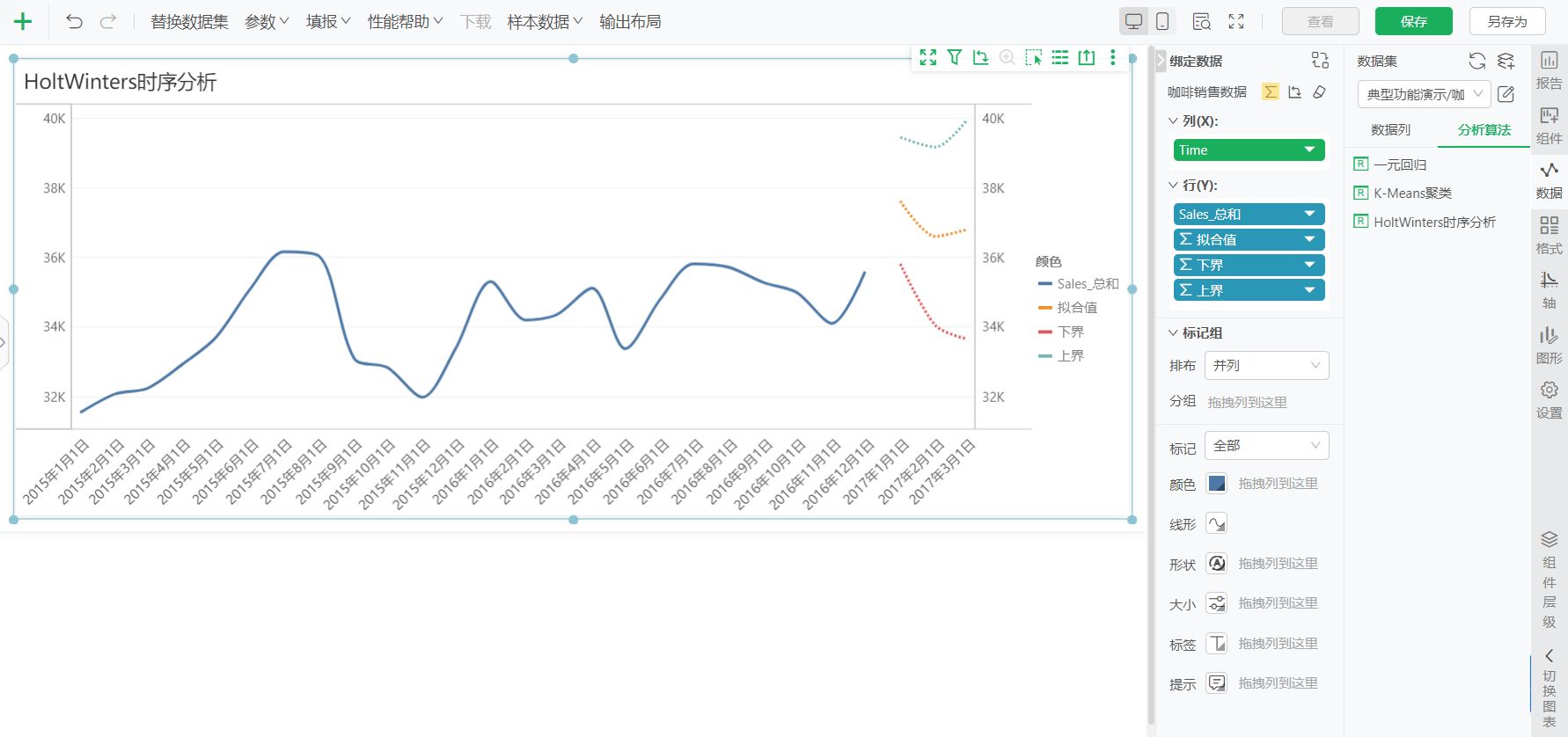1568x737 pixels.
Task: Open chart filter funnel icon
Action: (955, 57)
